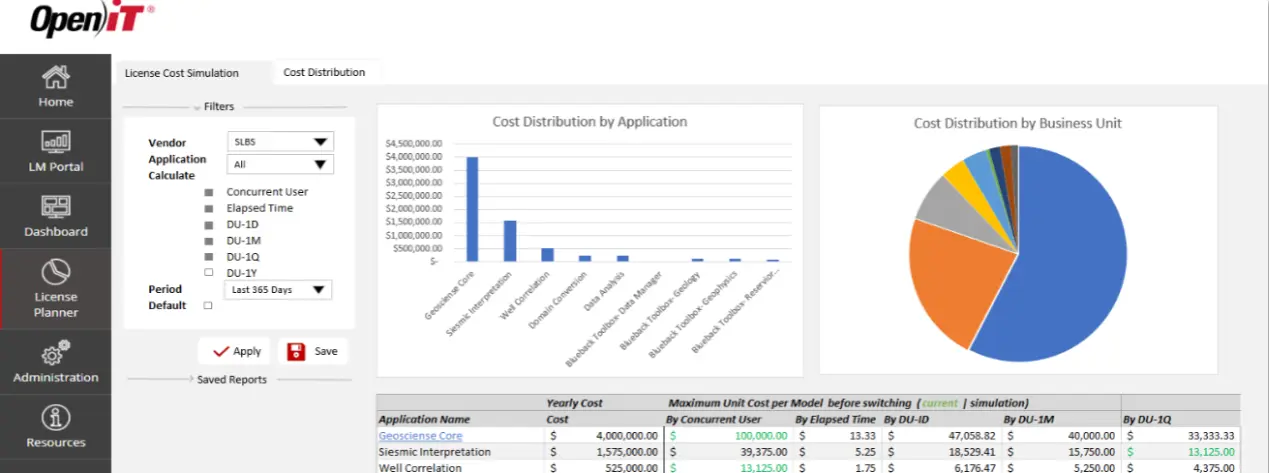The image size is (1269, 473).
Task: Toggle the Elapsed Time checkbox
Action: 209,208
